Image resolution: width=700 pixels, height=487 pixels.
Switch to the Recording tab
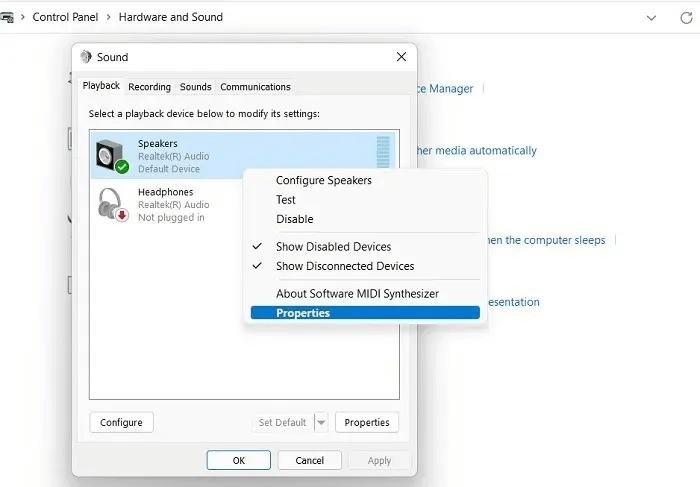click(149, 87)
